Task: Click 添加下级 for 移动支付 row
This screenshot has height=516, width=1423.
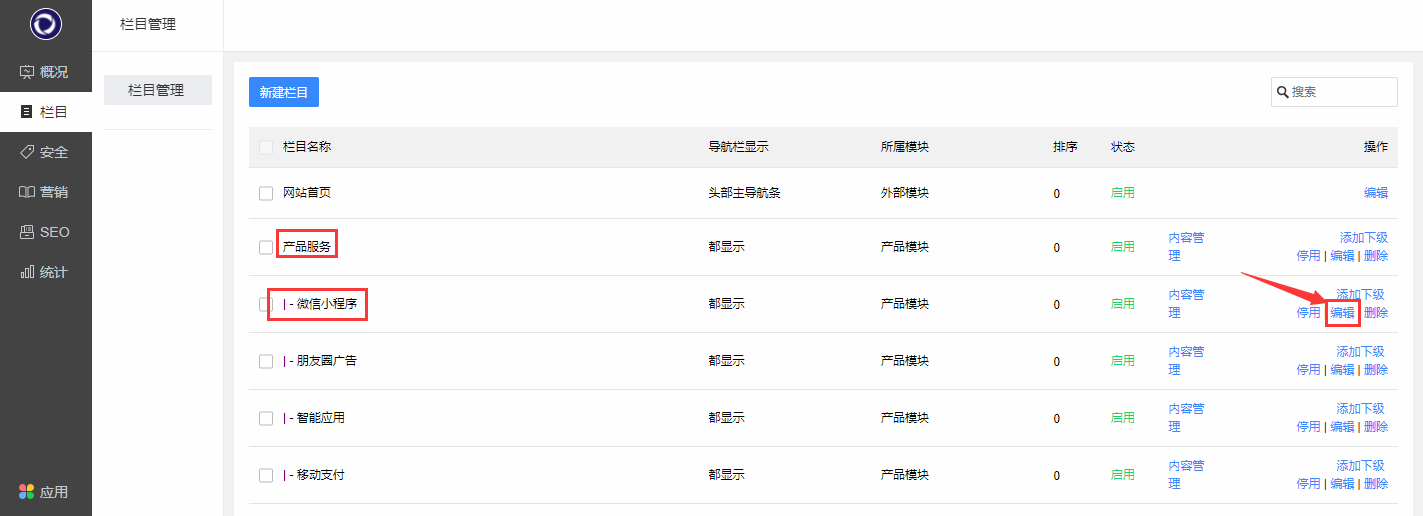Action: 1360,466
